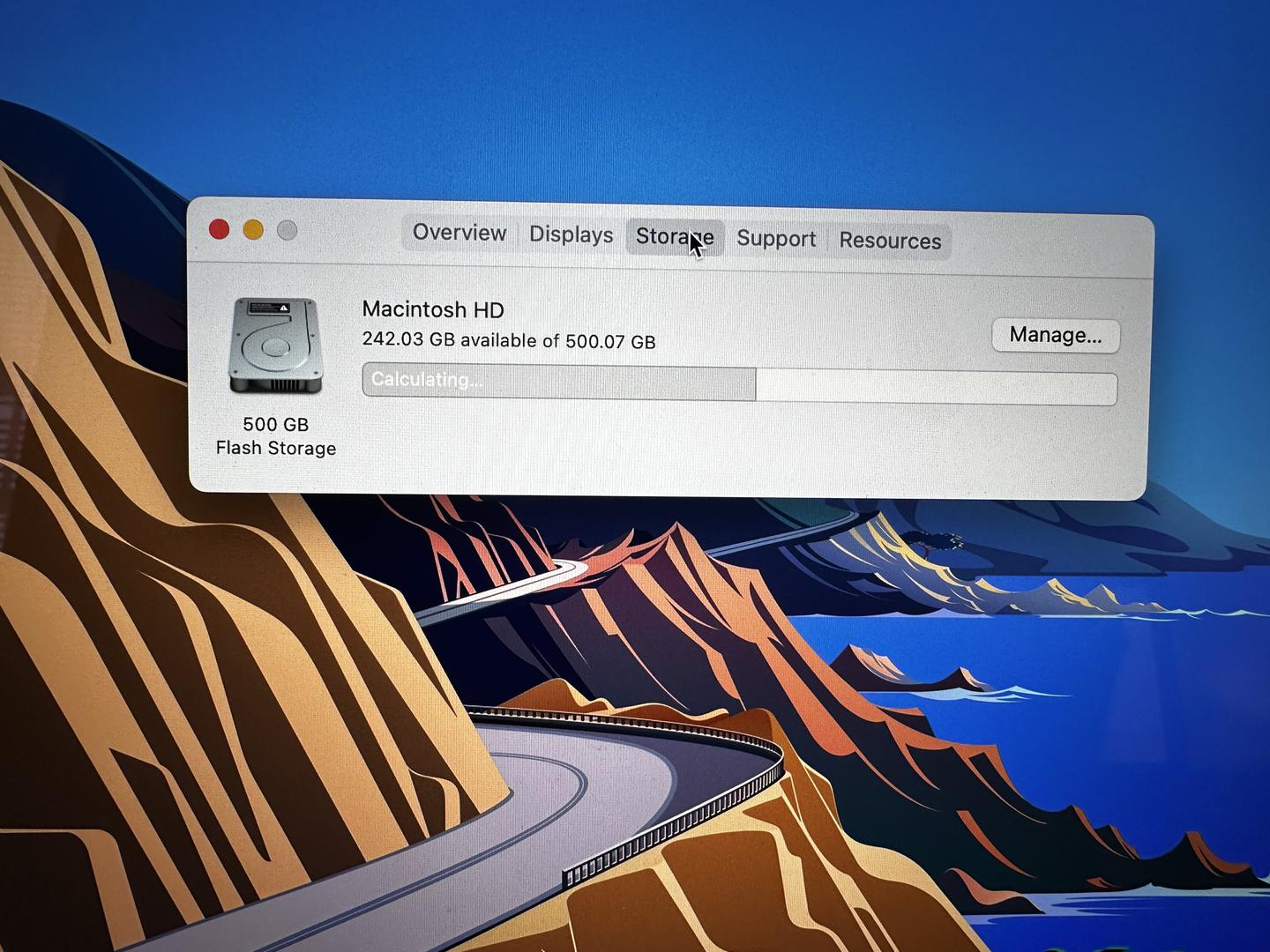Switch to the Overview tab
Screen dimensions: 1270x952
(x=459, y=233)
